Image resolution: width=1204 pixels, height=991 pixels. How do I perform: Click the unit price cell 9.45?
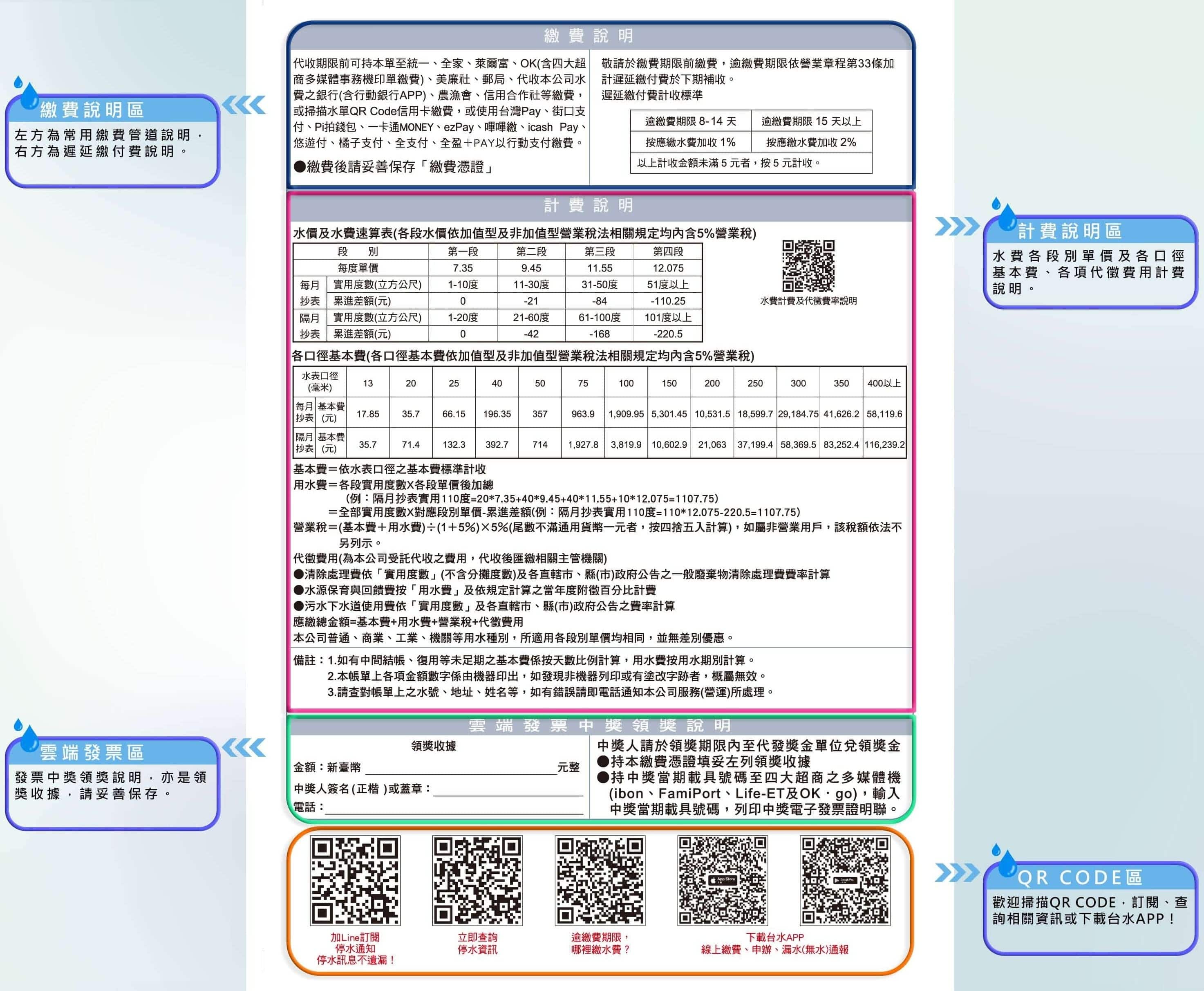[x=531, y=268]
